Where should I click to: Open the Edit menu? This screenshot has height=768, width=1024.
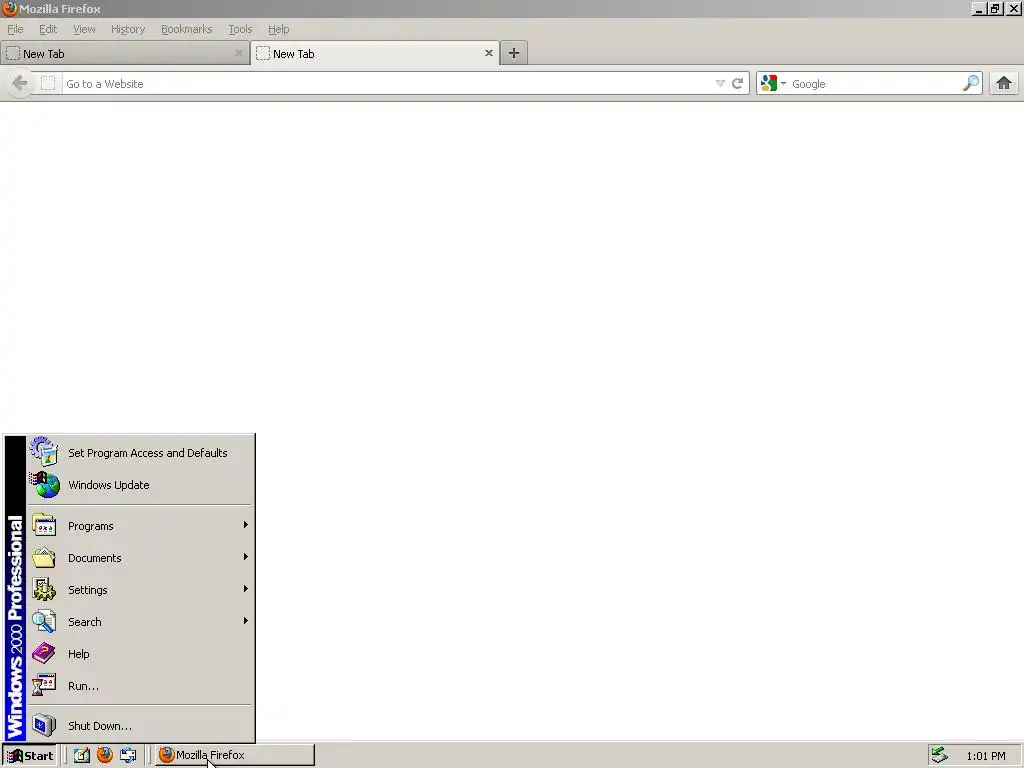tap(48, 29)
